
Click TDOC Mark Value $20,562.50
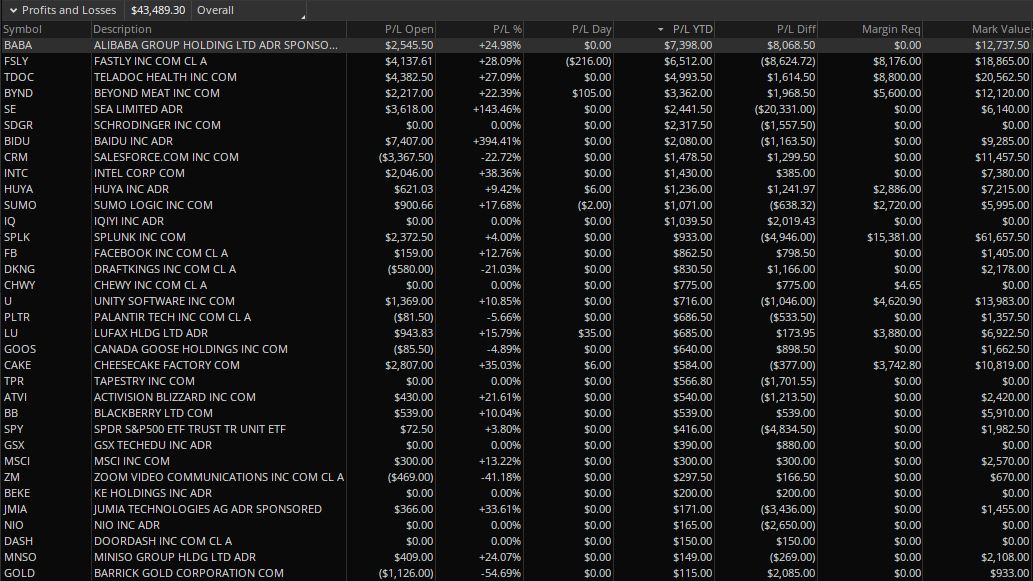tap(1002, 77)
